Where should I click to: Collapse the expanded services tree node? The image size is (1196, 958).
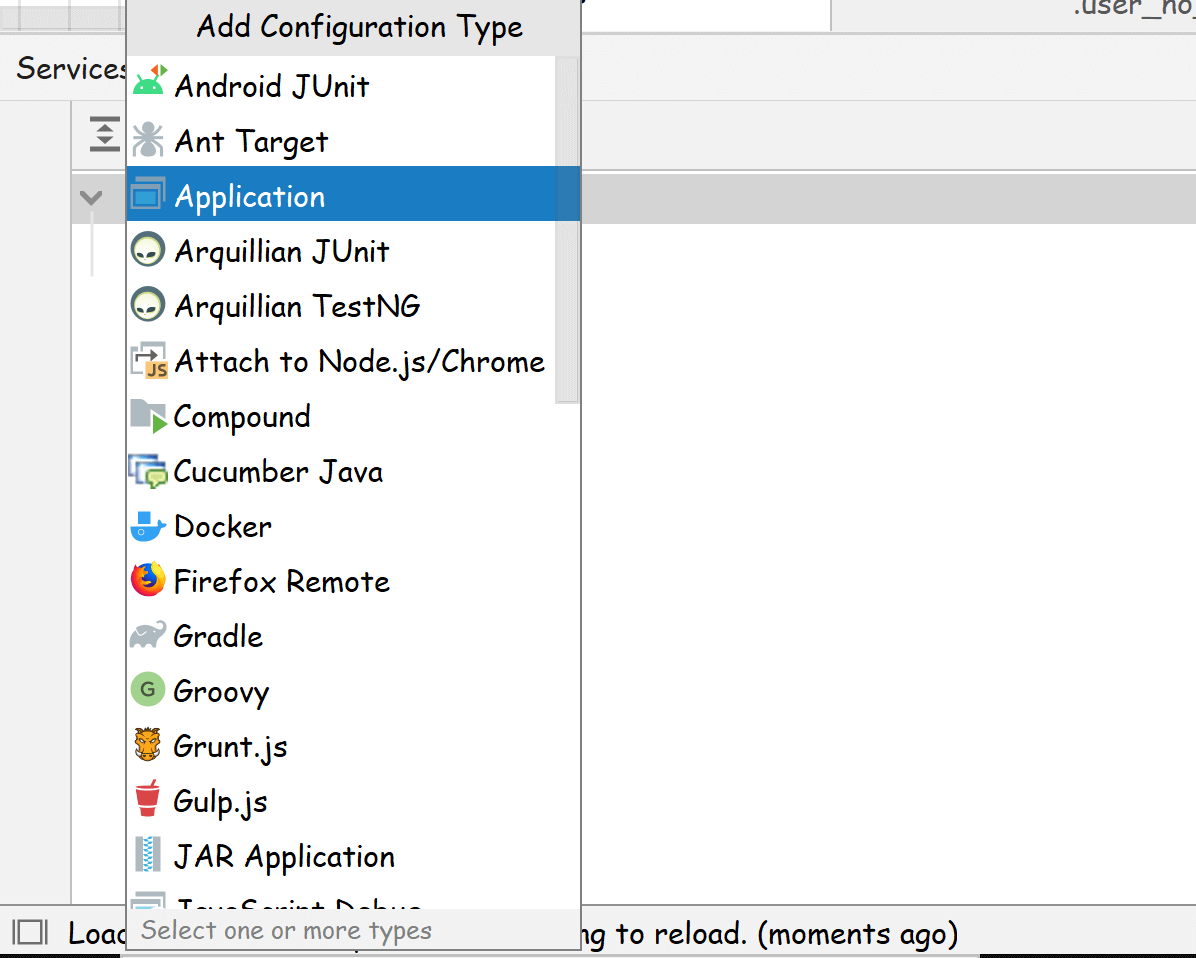[91, 197]
